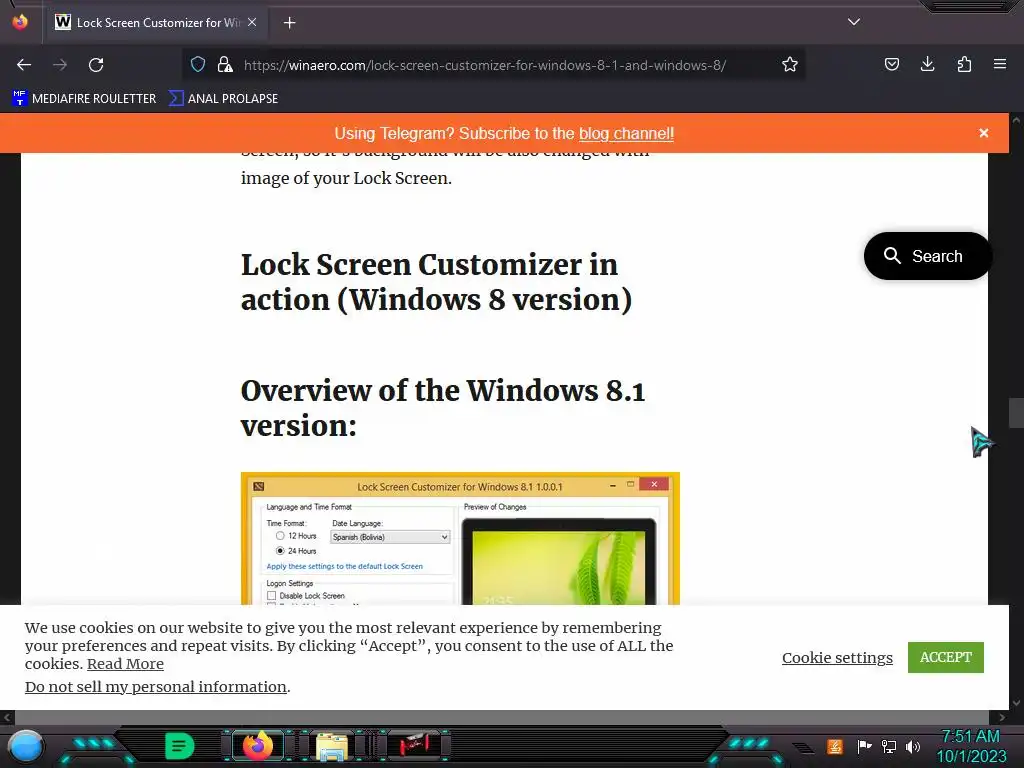Expand the list all tabs chevron
Viewport: 1024px width, 768px height.
point(854,22)
